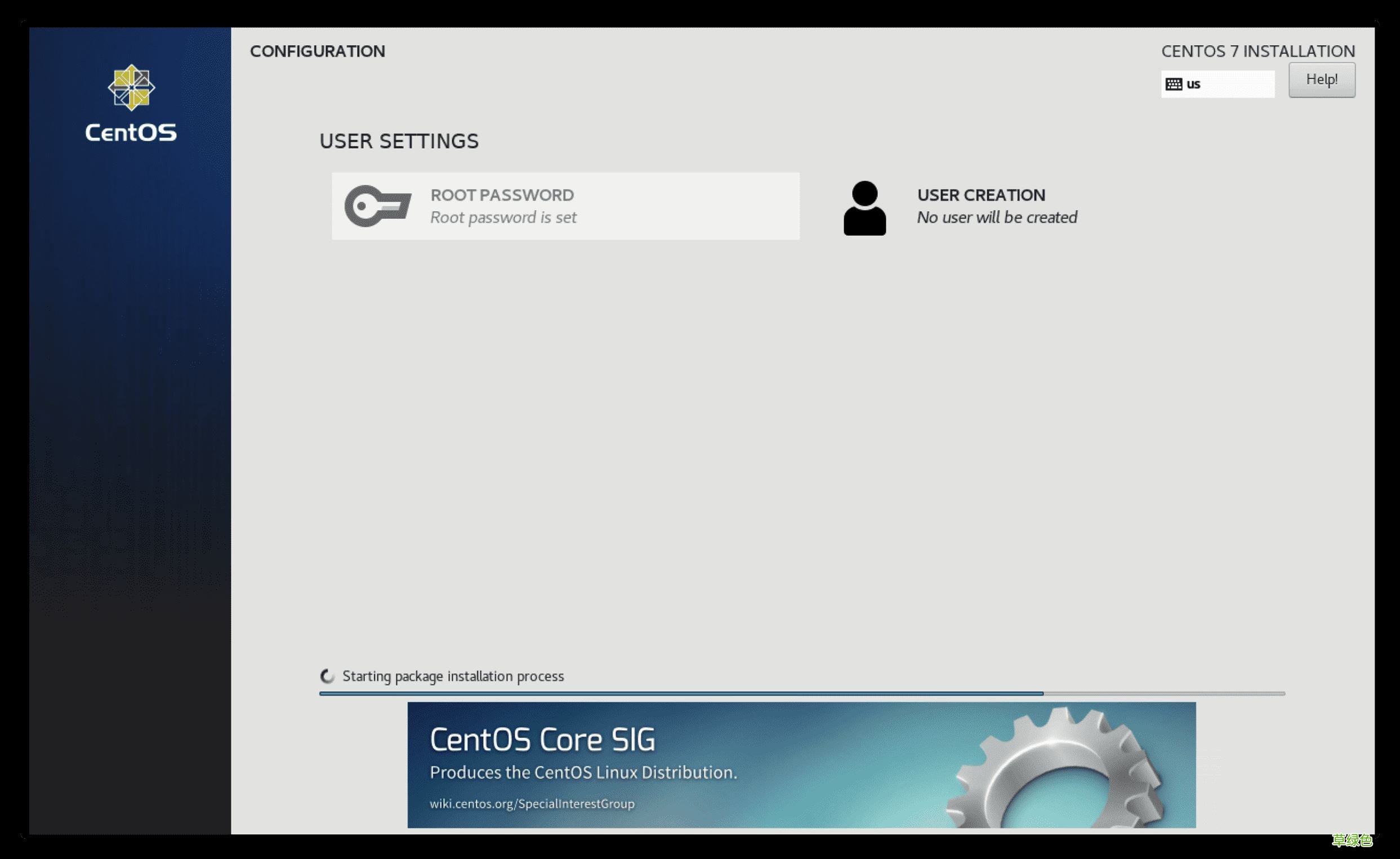Click the CentOS wordmark text in the sidebar
The image size is (1400, 859).
tap(131, 132)
